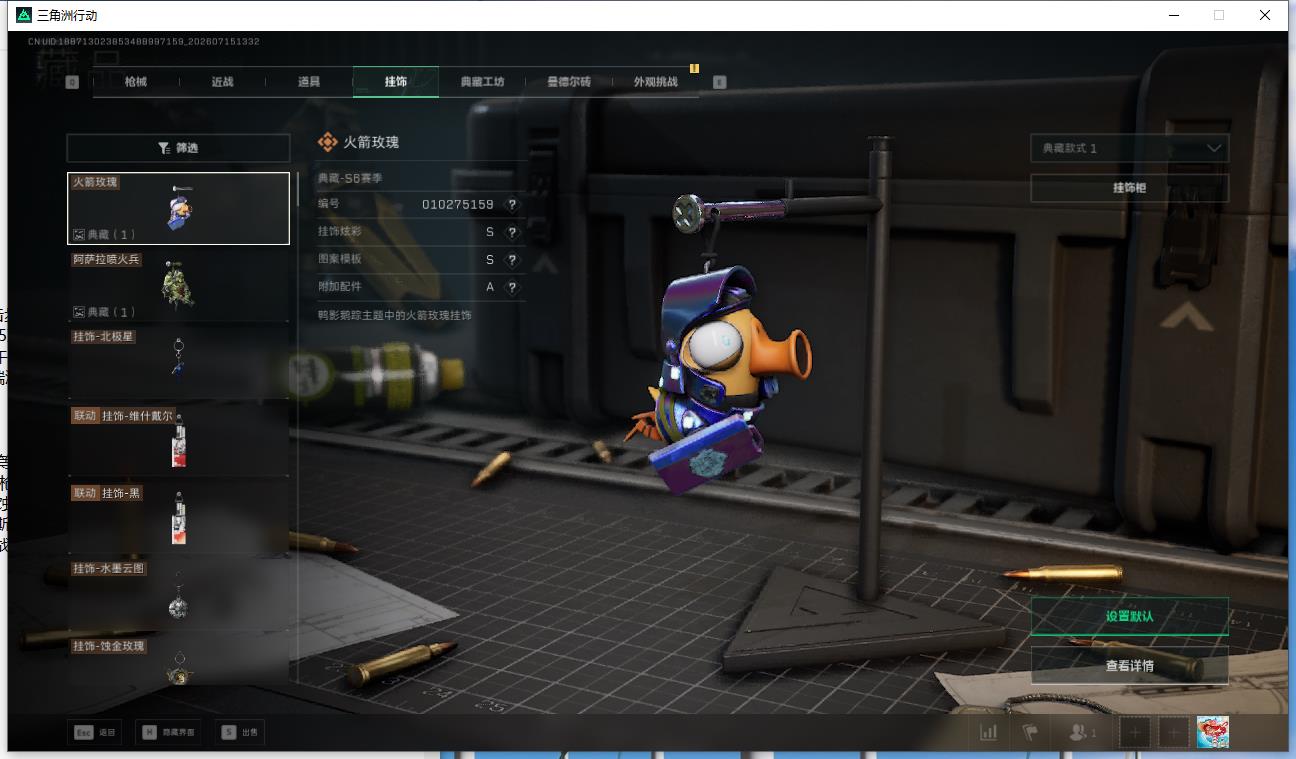This screenshot has height=759, width=1296.
Task: Click the S 出售 button
Action: [240, 732]
